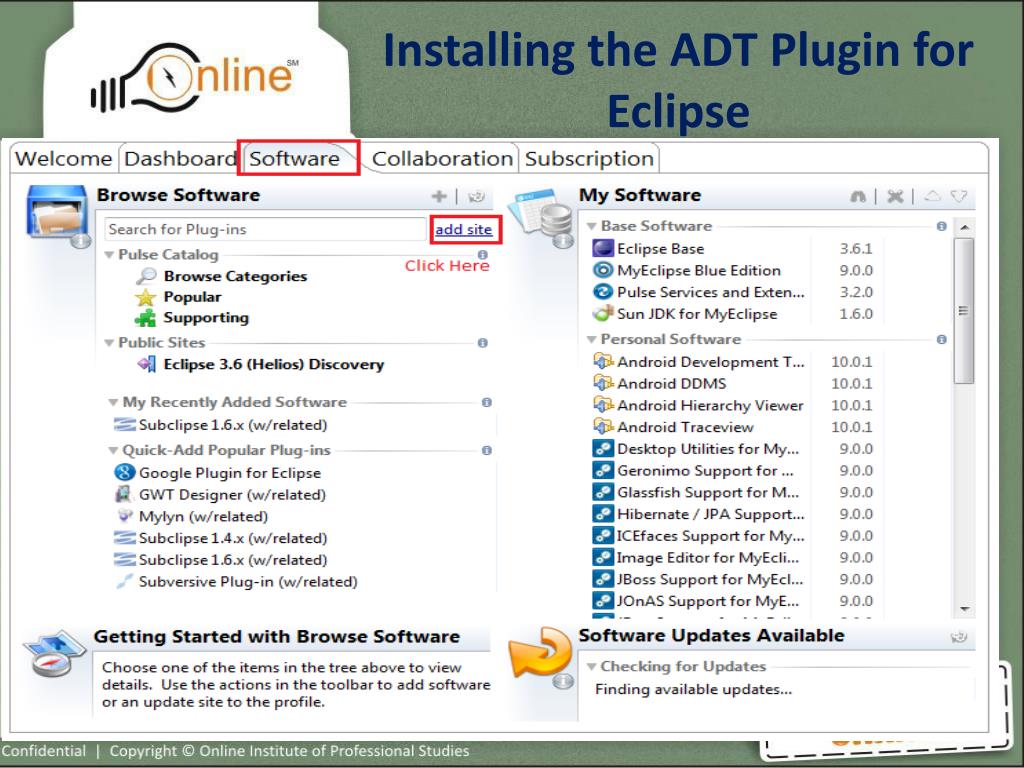Click the magnifier icon beside Browse Categories
Image resolution: width=1024 pixels, height=768 pixels.
[x=146, y=276]
